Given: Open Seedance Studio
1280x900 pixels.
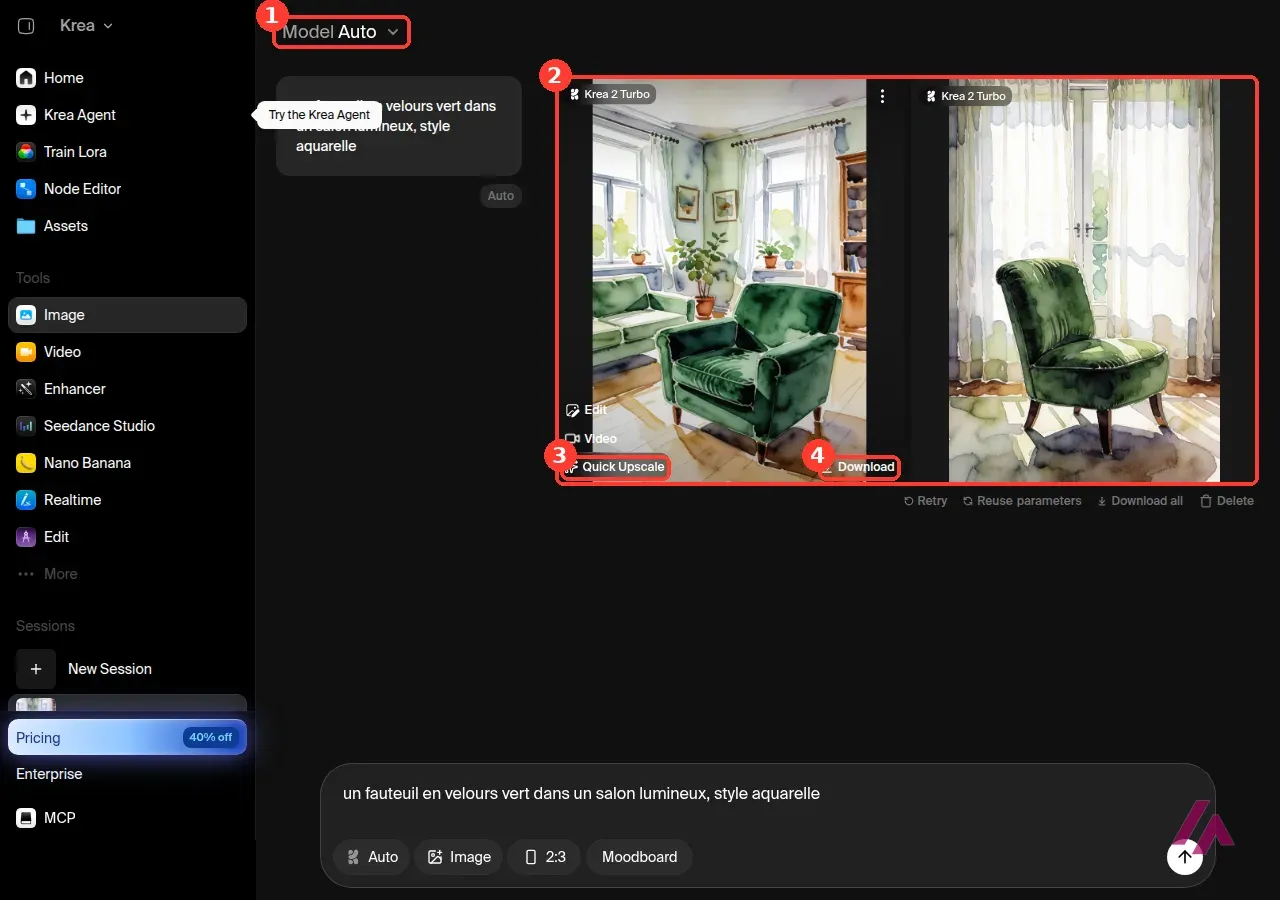Looking at the screenshot, I should point(127,426).
